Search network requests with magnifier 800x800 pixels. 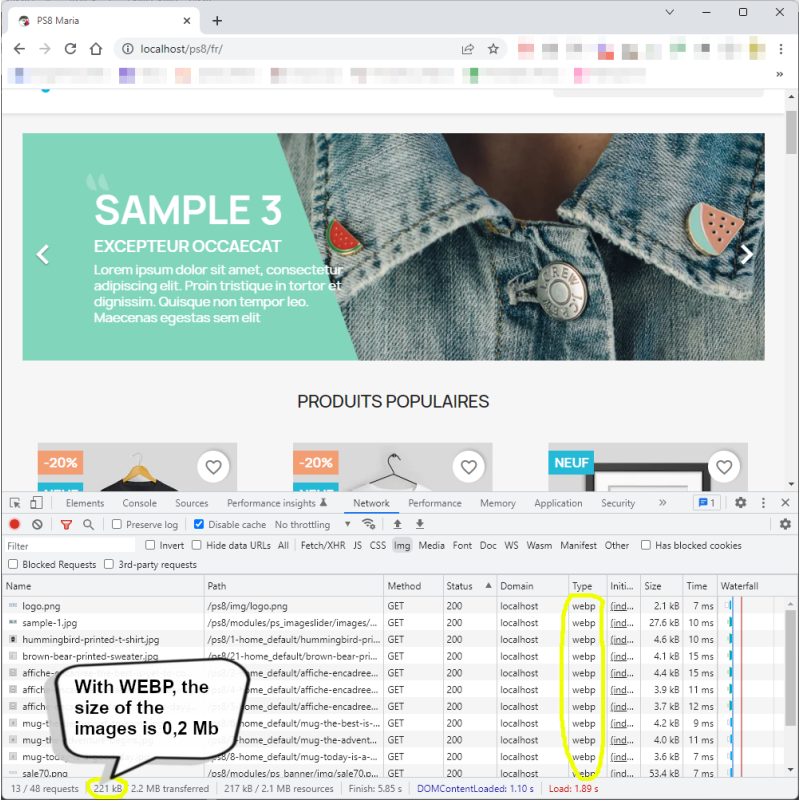tap(88, 524)
